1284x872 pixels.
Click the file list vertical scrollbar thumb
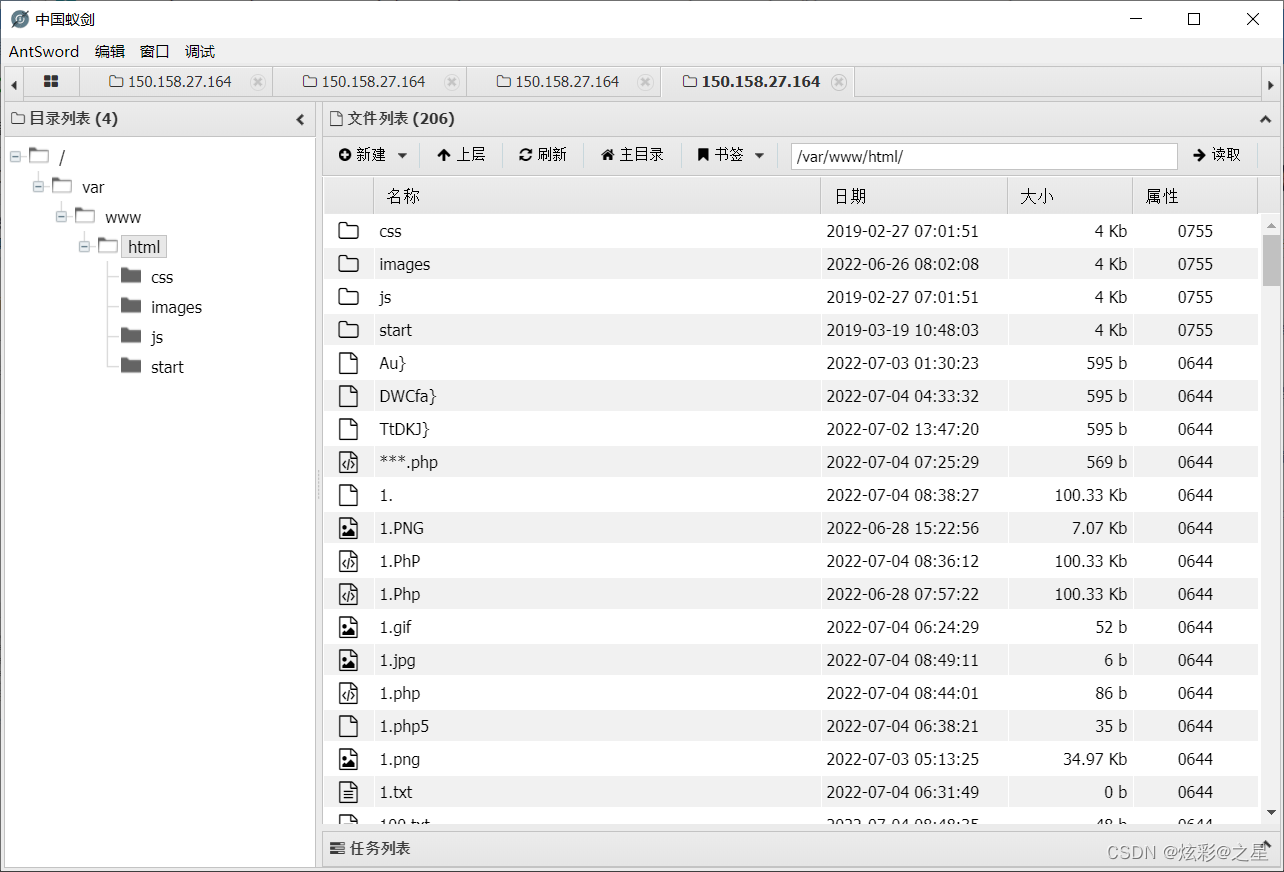point(1271,260)
